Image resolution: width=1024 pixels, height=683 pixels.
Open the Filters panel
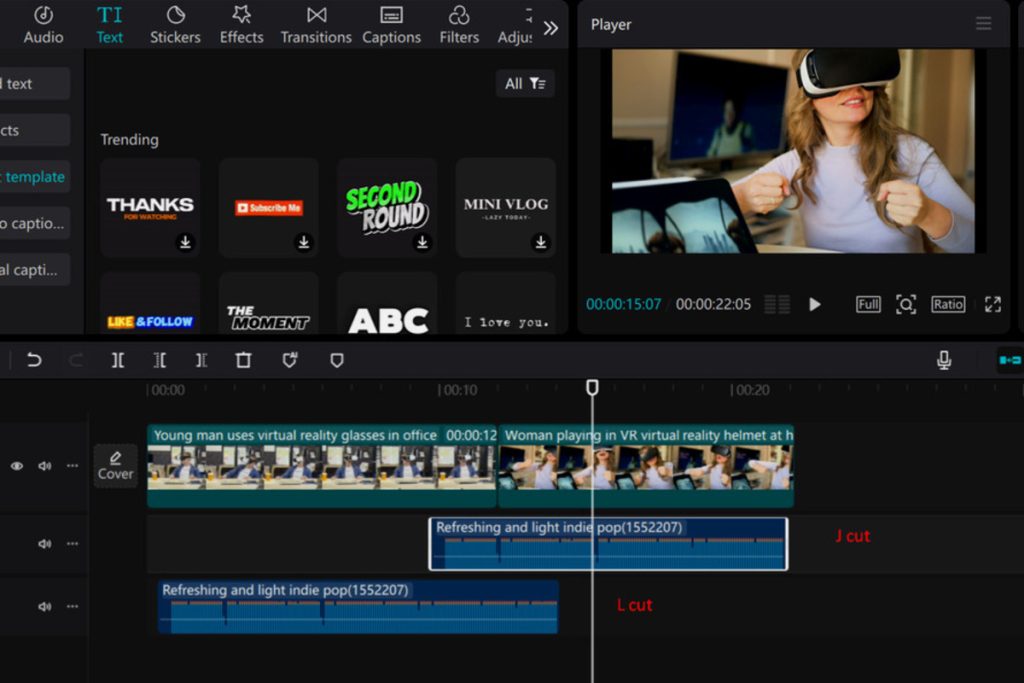[459, 25]
